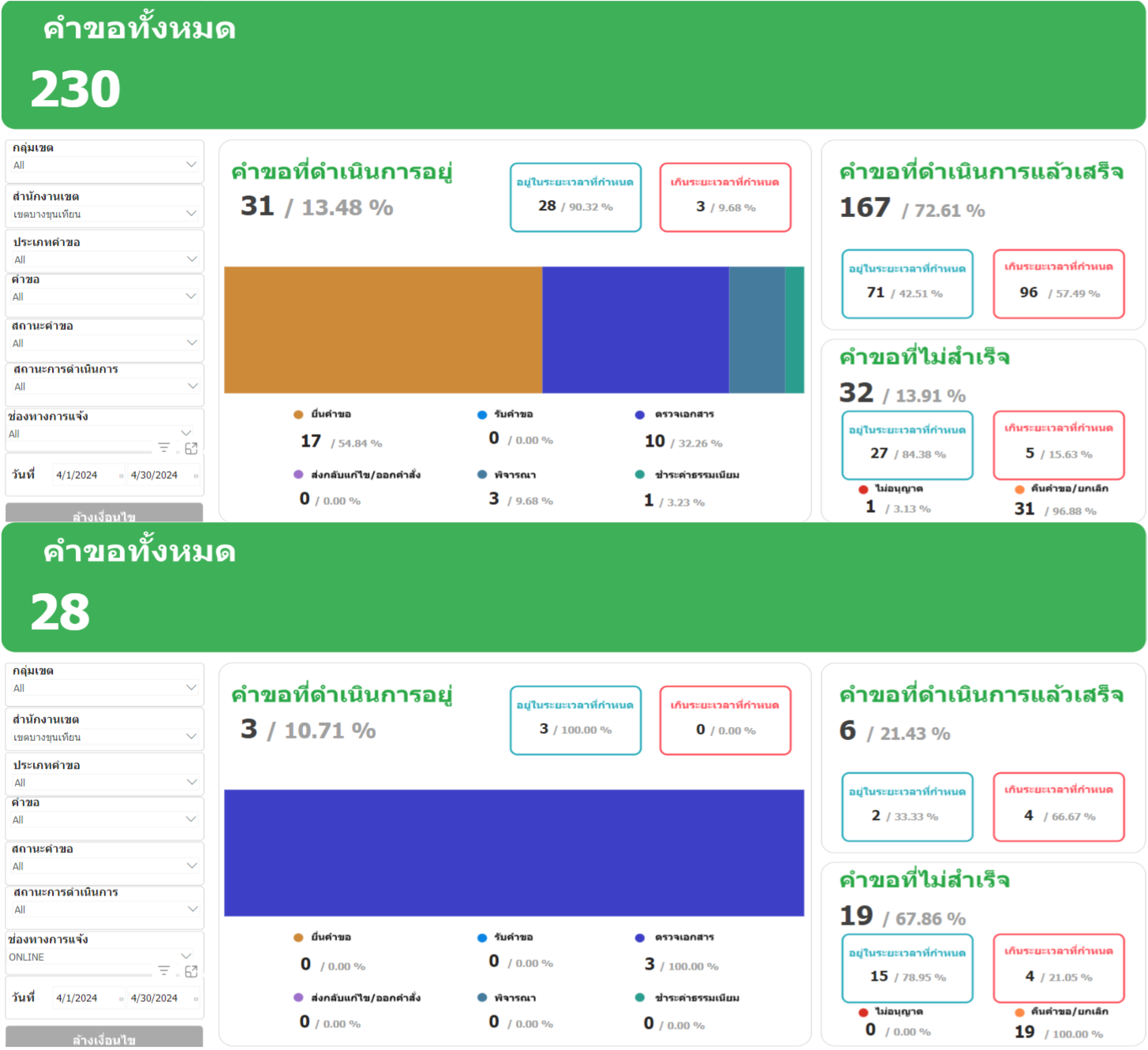Click orange คืนคำขอ/ยกเลิก dot above 19 / 100.00 %
The width and height of the screenshot is (1148, 1050).
1019,1012
